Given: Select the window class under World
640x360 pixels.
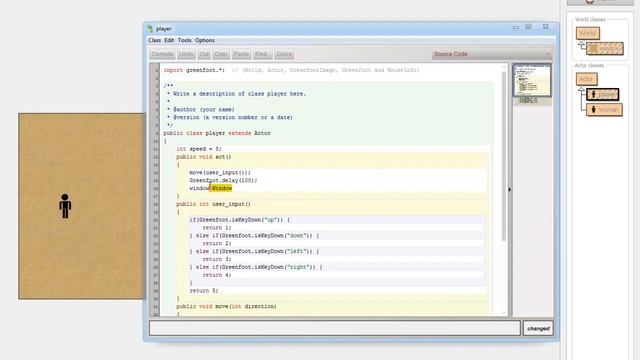Looking at the screenshot, I should [x=605, y=49].
